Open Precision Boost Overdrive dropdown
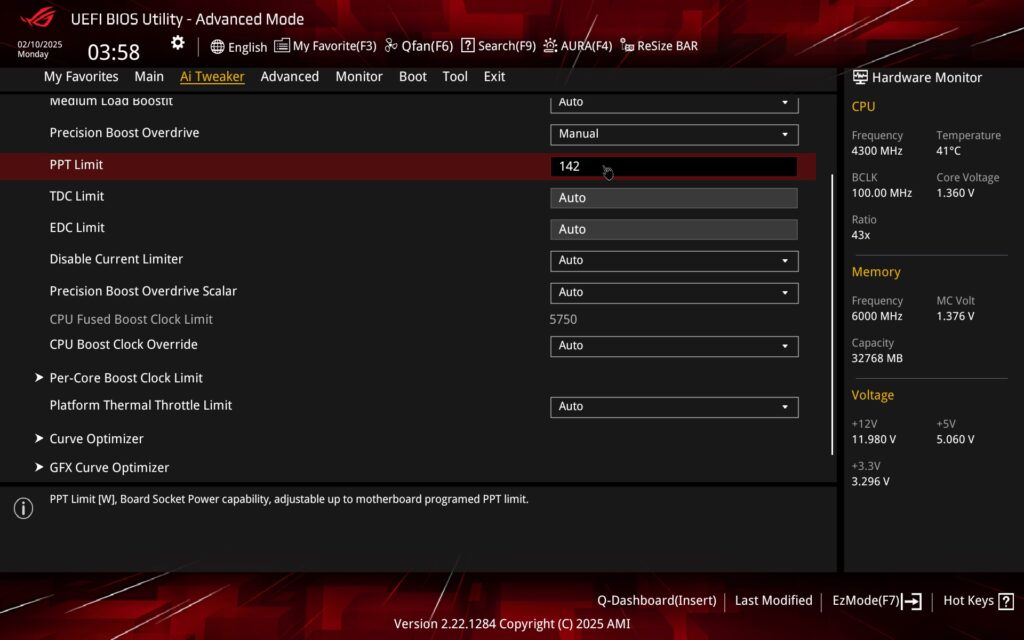Screen dimensions: 1024x640 674,134
